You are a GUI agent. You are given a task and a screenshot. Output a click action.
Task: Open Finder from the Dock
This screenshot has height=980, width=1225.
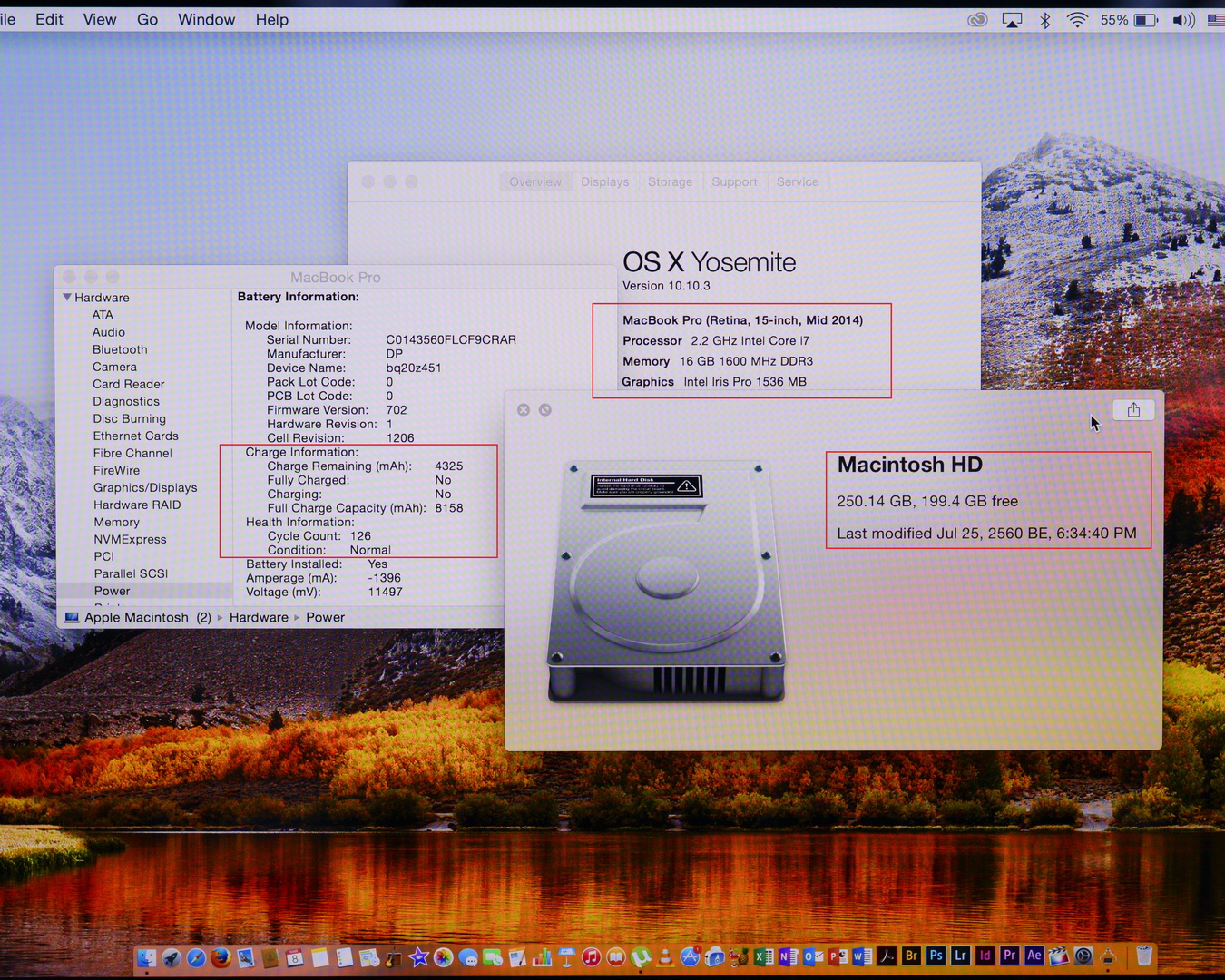(x=146, y=957)
